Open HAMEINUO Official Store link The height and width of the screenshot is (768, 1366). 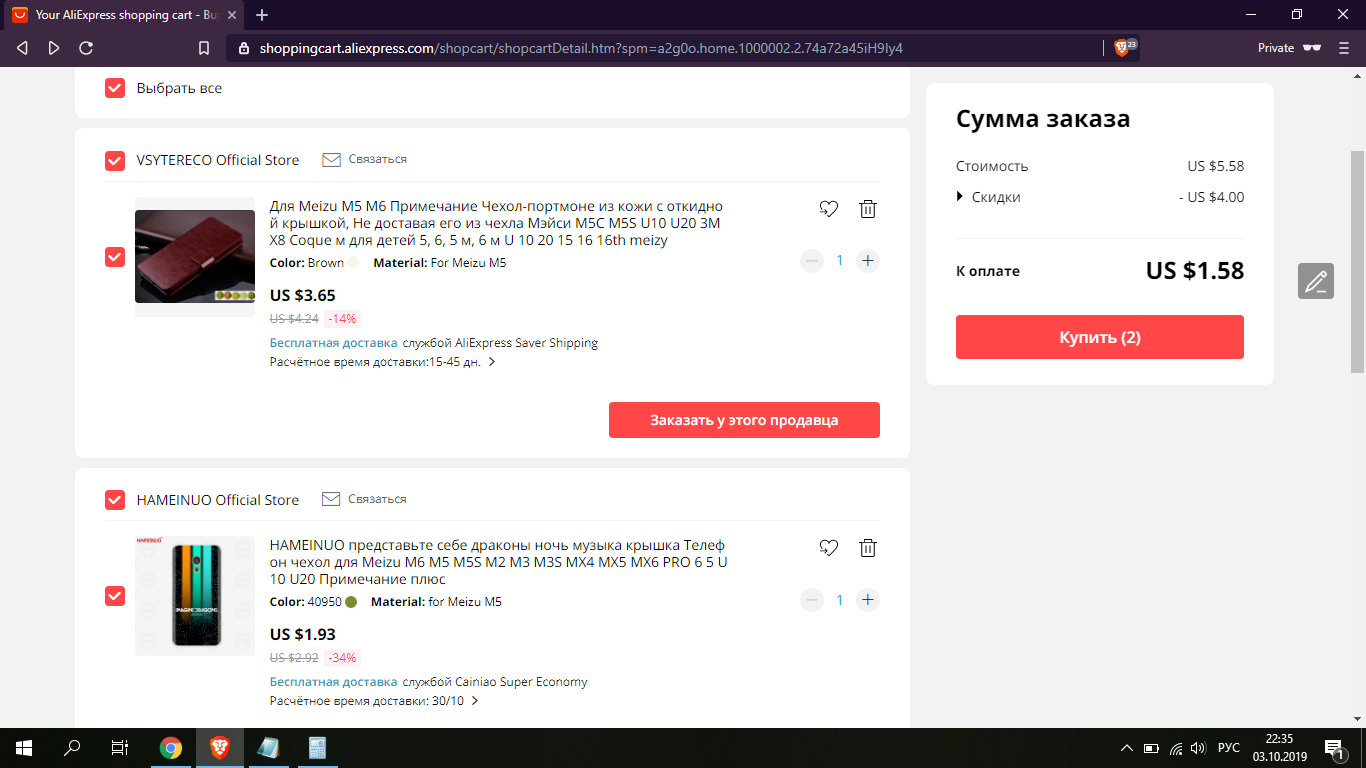pyautogui.click(x=218, y=500)
